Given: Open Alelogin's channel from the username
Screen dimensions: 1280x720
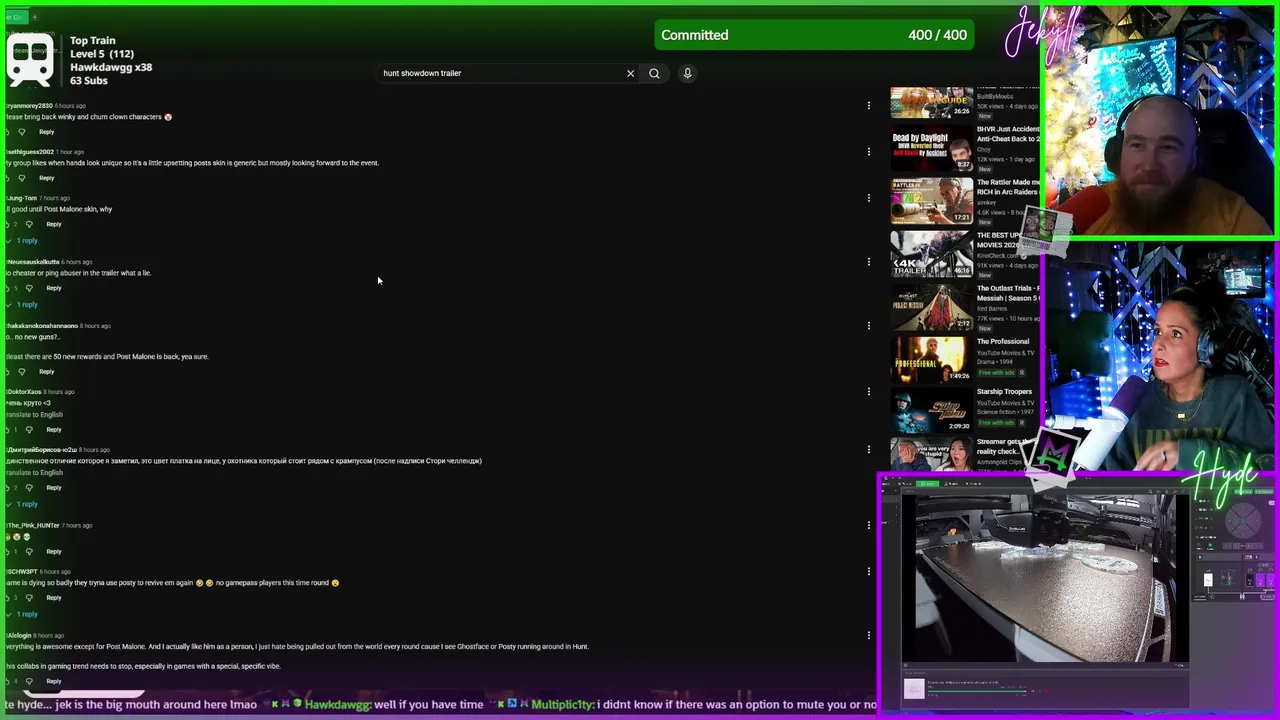Looking at the screenshot, I should pos(20,636).
